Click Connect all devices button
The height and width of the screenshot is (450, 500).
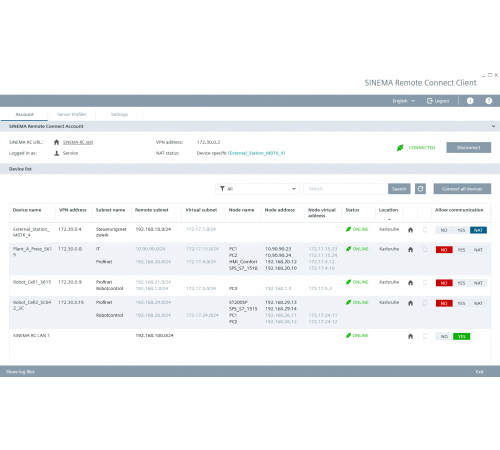tap(462, 189)
